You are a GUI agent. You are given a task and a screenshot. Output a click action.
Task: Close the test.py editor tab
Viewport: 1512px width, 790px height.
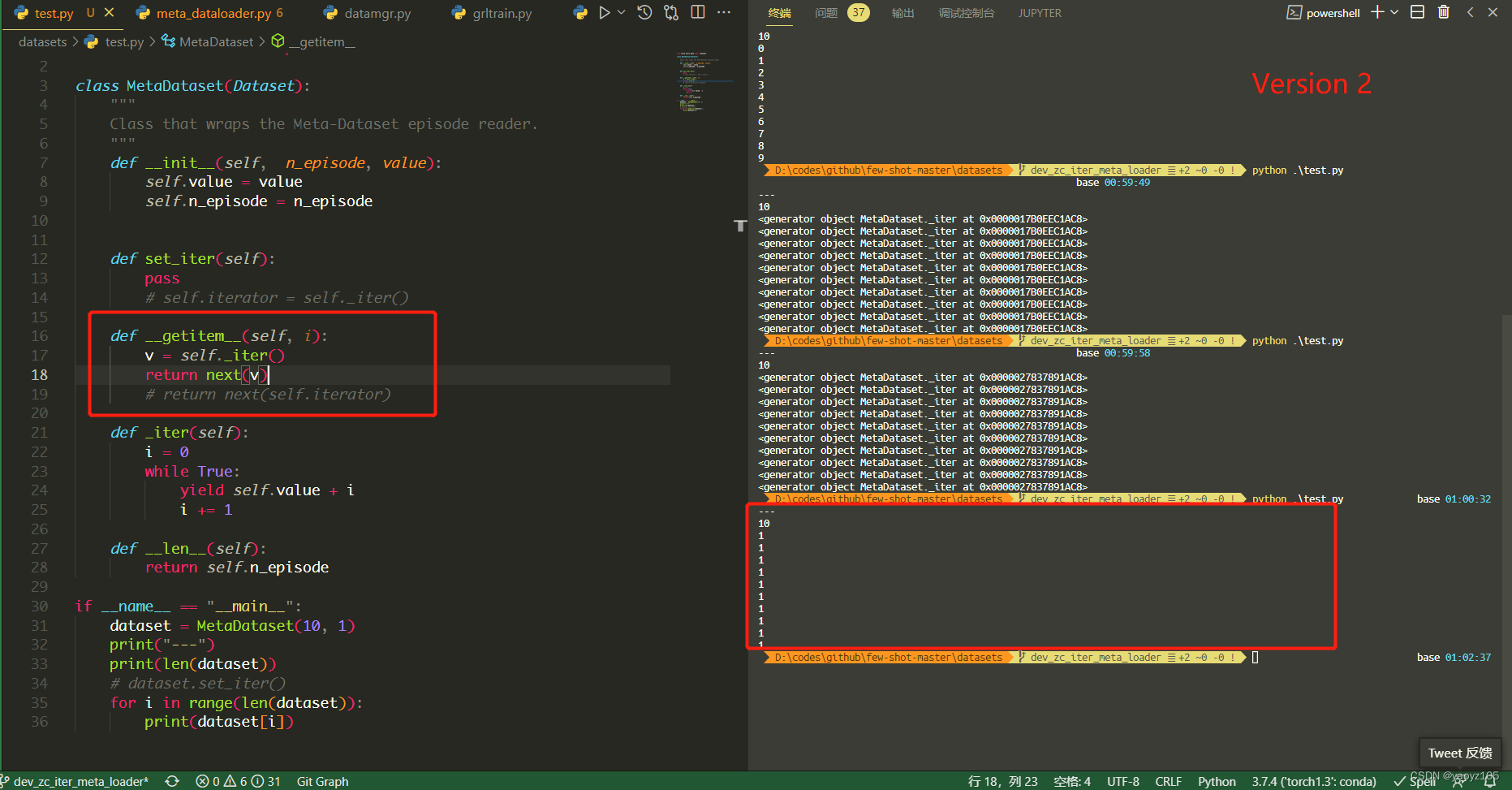[x=110, y=12]
